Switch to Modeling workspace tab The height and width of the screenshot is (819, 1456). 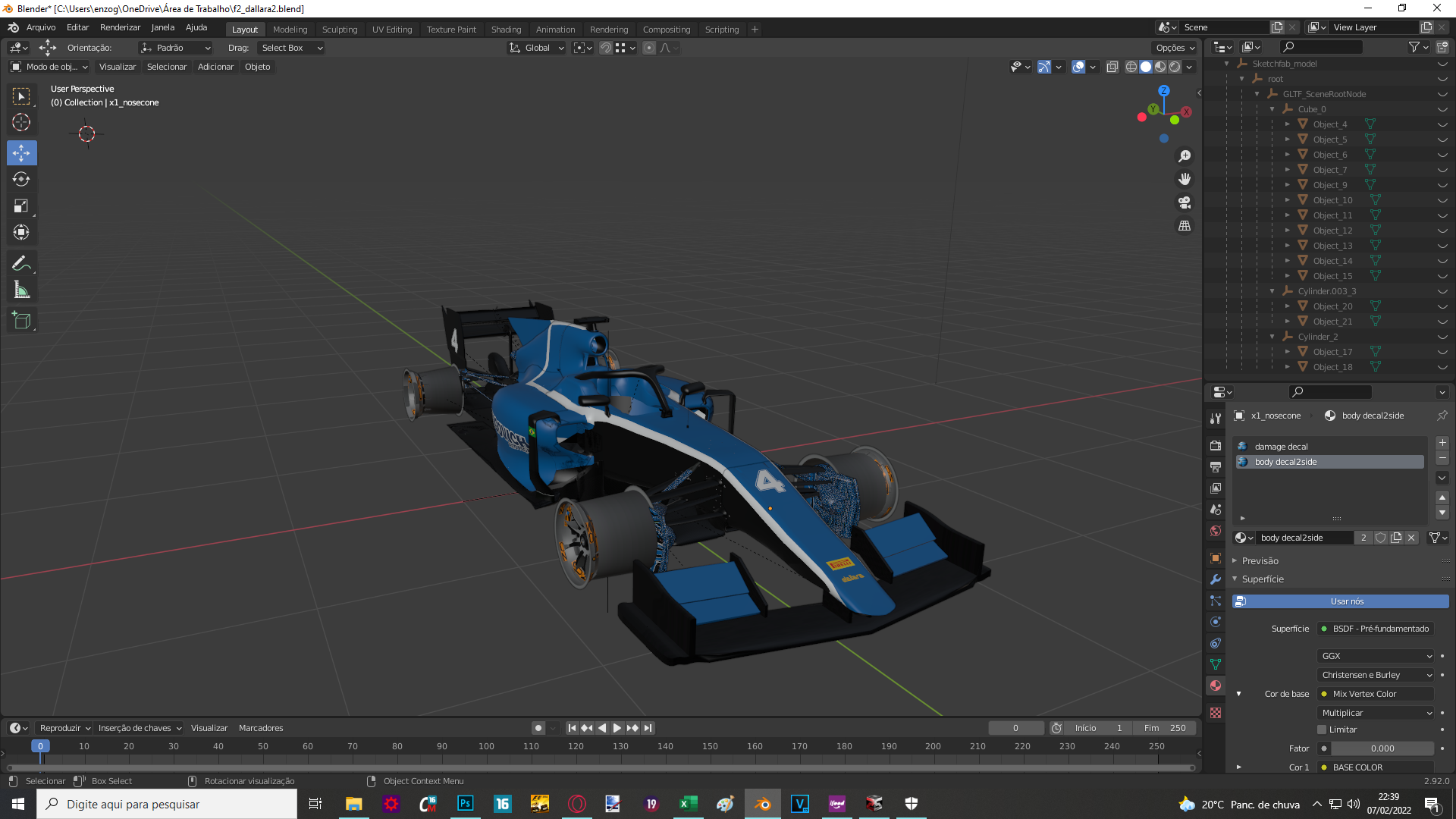click(290, 30)
